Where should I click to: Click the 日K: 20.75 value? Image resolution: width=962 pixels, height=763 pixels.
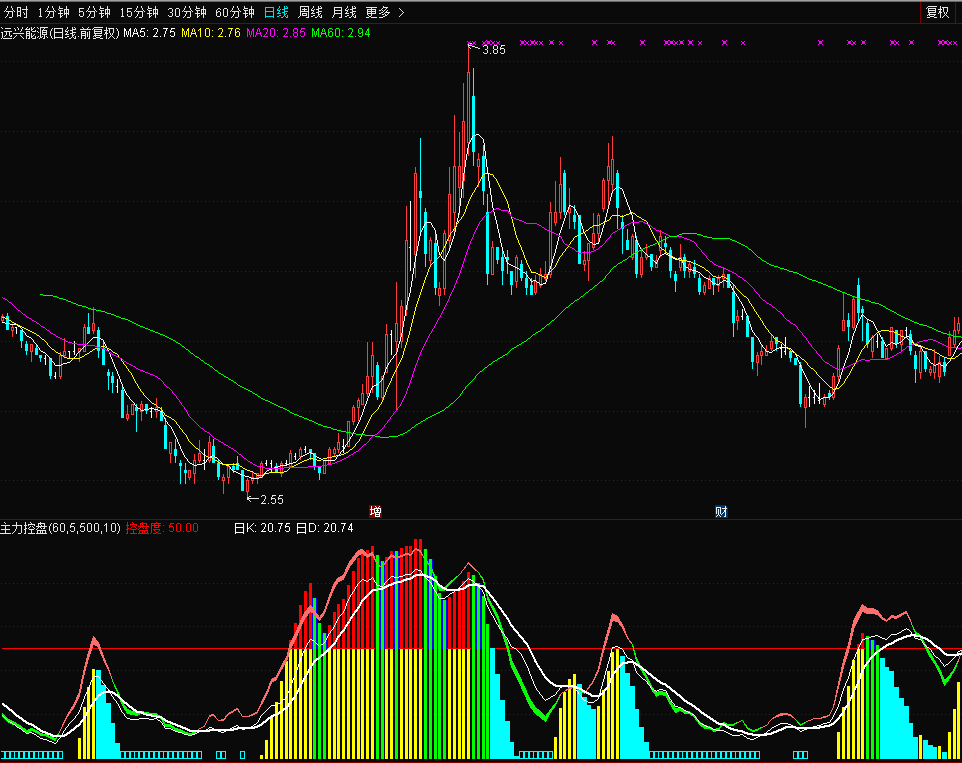tap(262, 528)
